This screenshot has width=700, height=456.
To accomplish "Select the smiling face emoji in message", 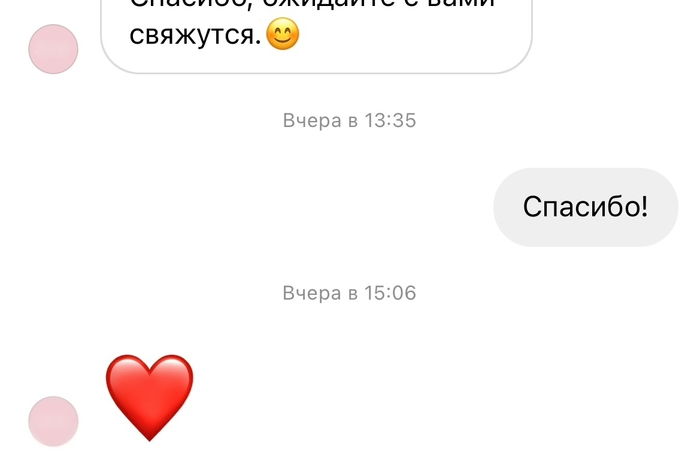I will pyautogui.click(x=283, y=34).
